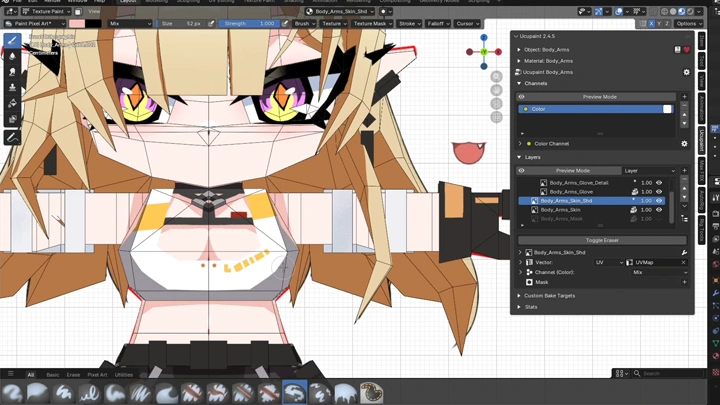Click the Toggle Eraser button
Viewport: 720px width, 405px height.
click(x=602, y=240)
